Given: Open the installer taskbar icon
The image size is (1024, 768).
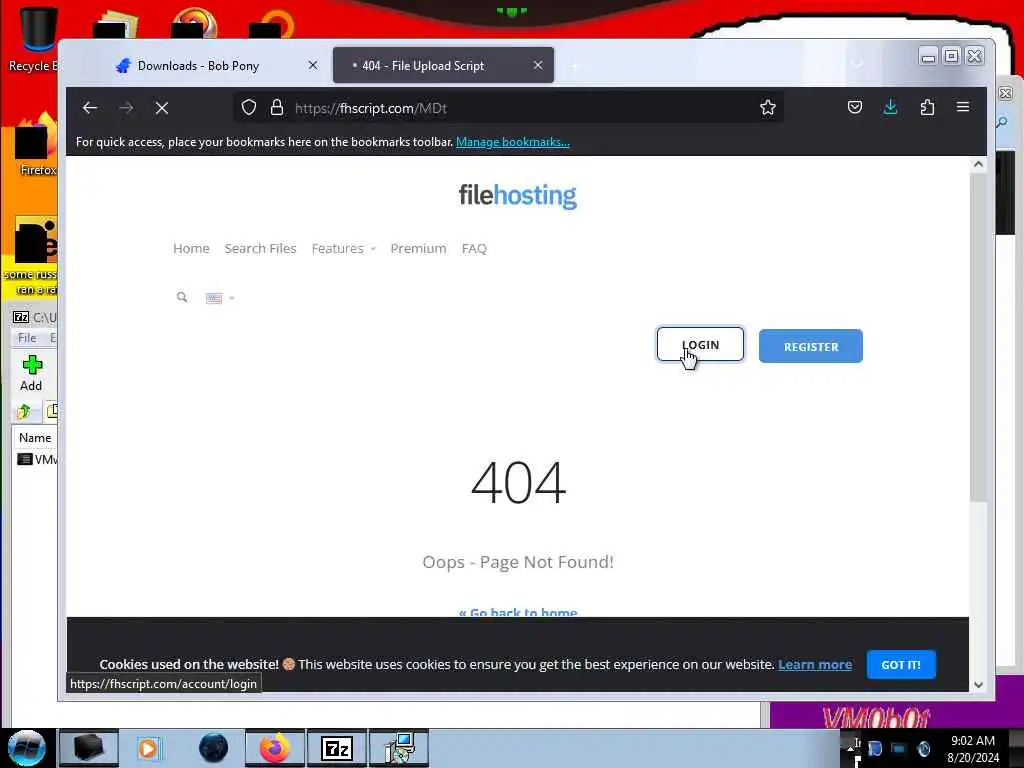Looking at the screenshot, I should [399, 748].
